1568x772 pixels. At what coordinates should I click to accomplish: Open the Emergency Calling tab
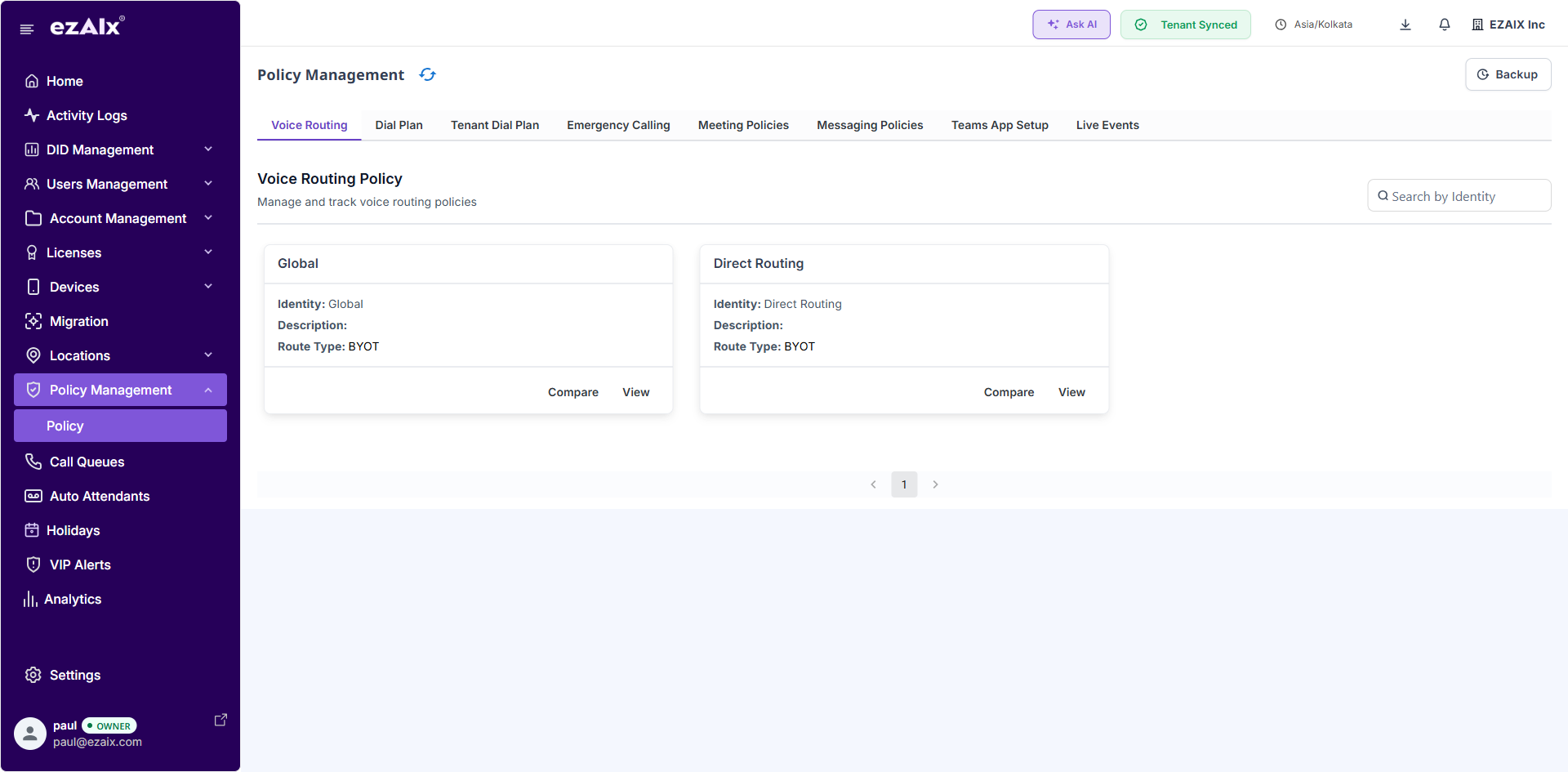tap(618, 125)
